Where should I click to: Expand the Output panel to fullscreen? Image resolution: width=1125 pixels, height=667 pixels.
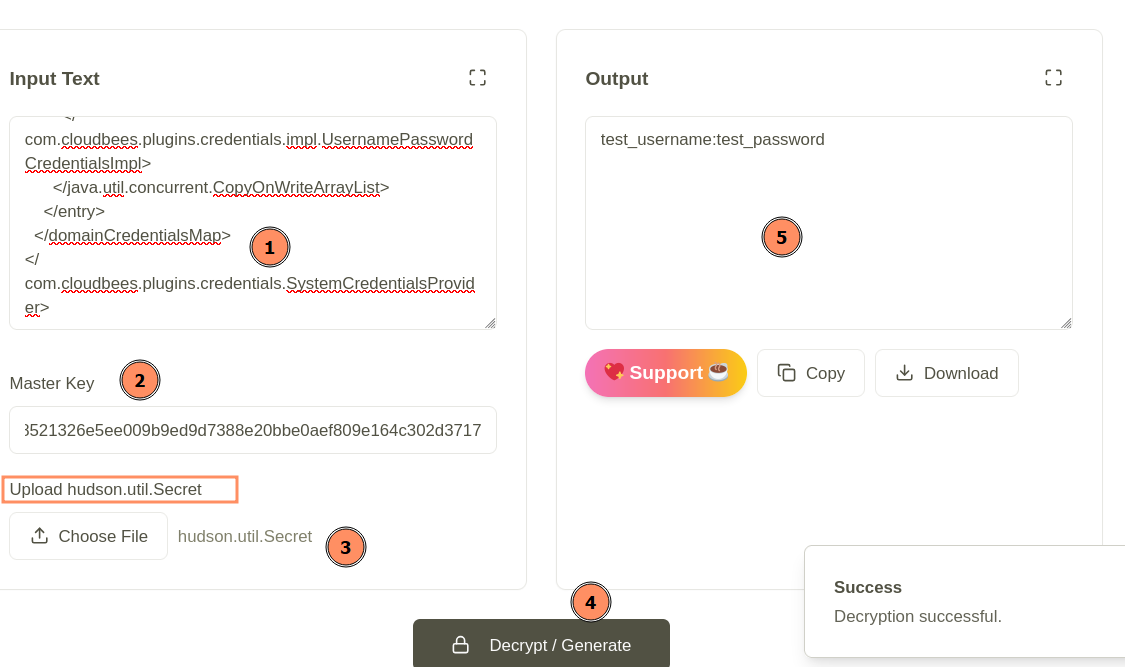pos(1053,76)
